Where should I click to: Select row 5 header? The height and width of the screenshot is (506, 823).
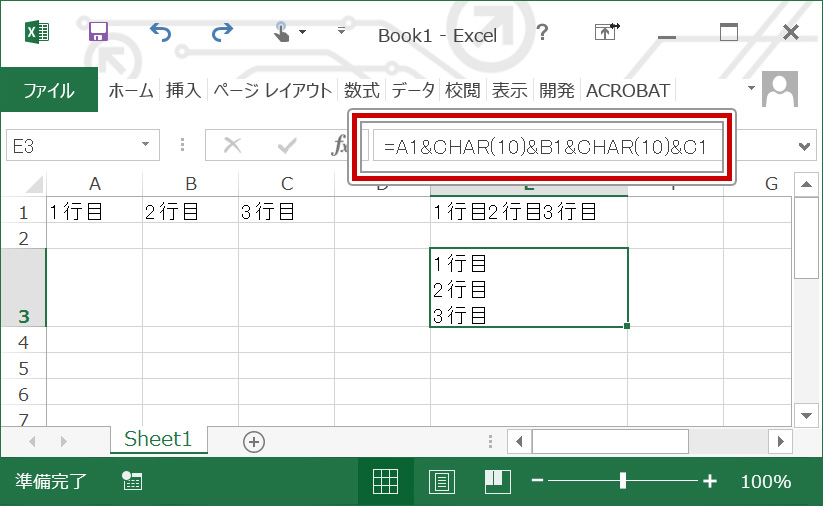23,366
